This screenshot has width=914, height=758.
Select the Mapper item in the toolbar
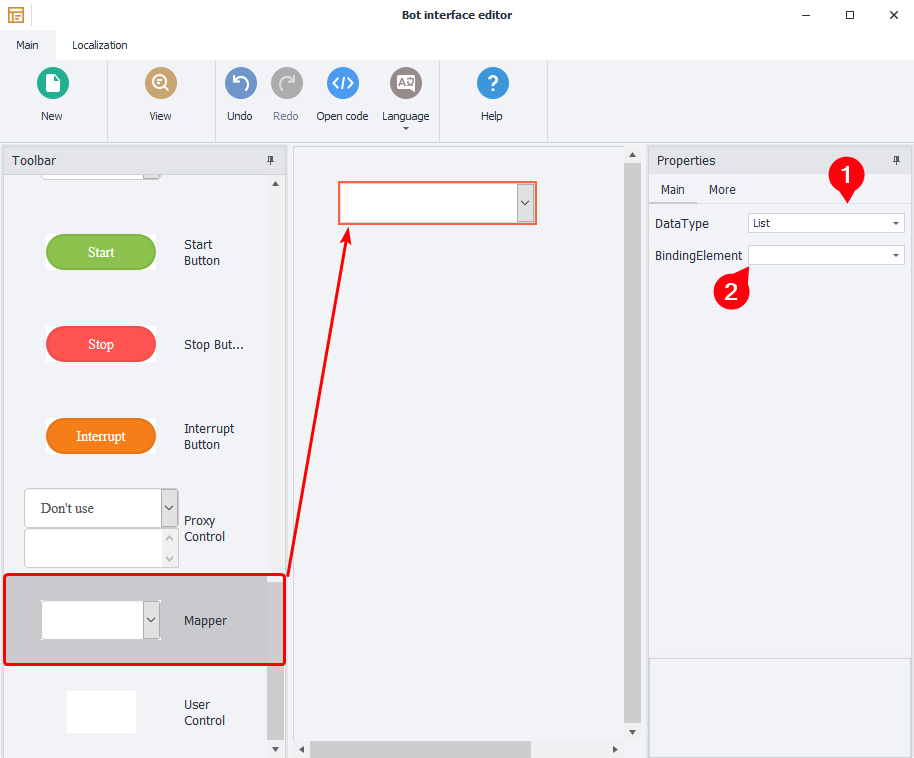[x=144, y=620]
